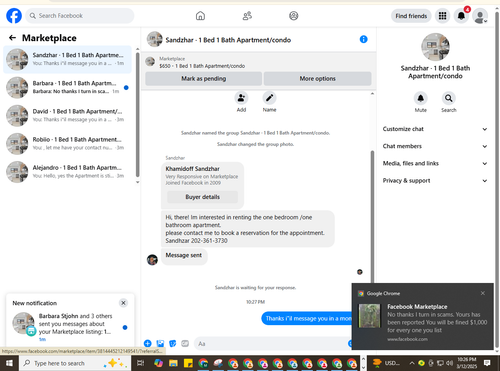Open the Friends icon in top navigation
500x371 pixels.
coord(247,16)
